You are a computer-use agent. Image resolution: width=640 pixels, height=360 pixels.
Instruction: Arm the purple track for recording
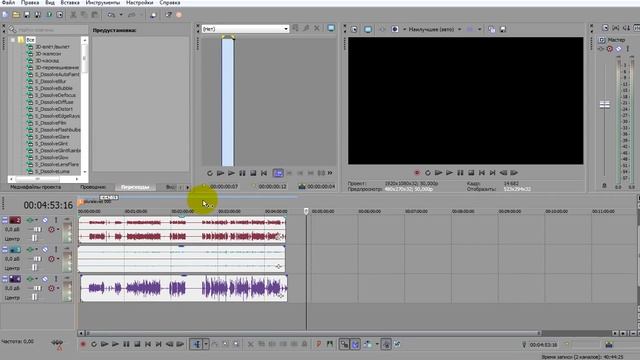click(51, 288)
